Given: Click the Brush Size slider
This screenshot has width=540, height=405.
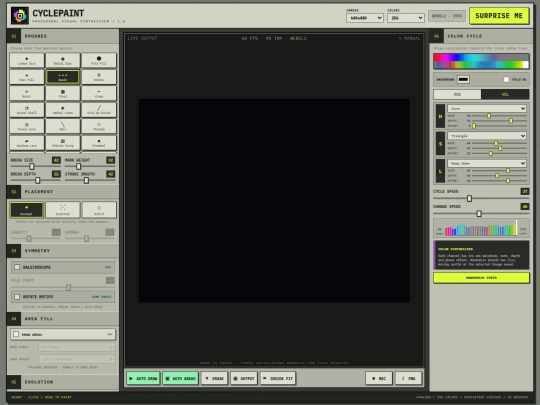Looking at the screenshot, I should pos(35,166).
